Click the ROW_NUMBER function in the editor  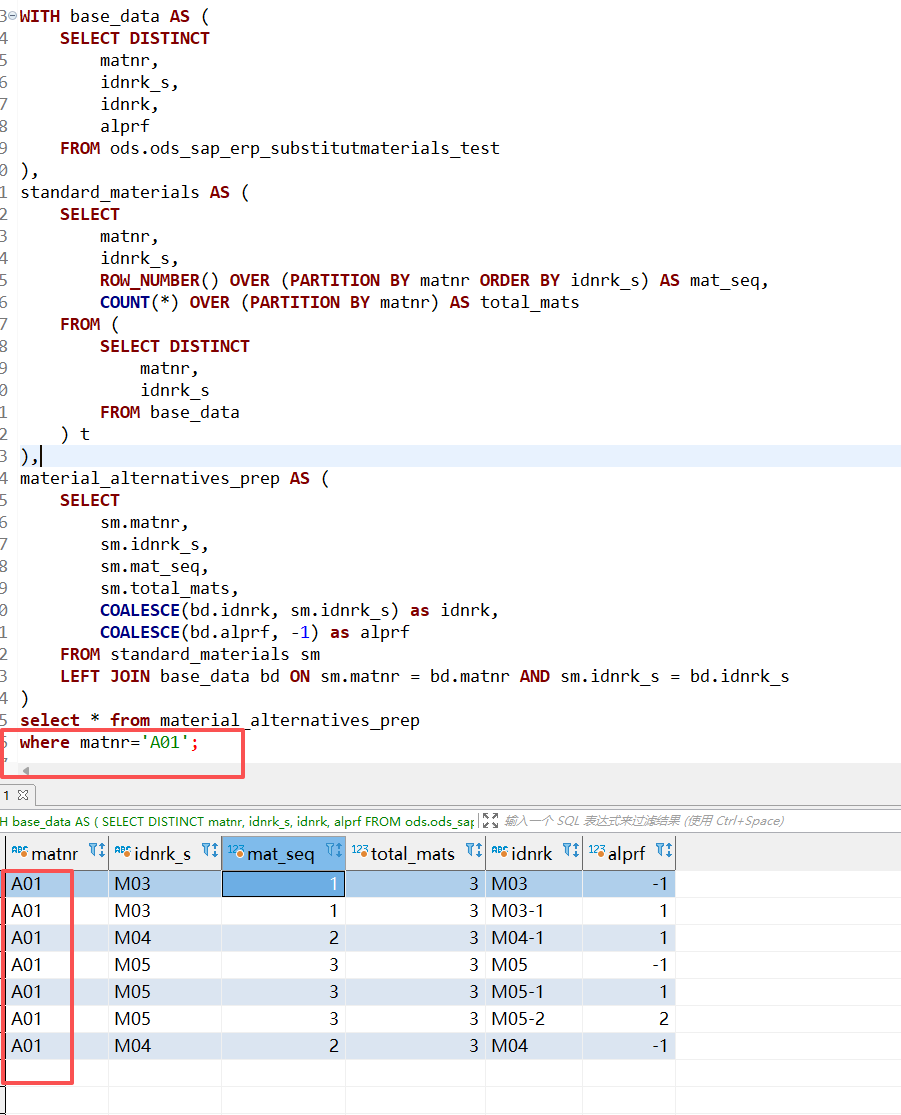(159, 280)
